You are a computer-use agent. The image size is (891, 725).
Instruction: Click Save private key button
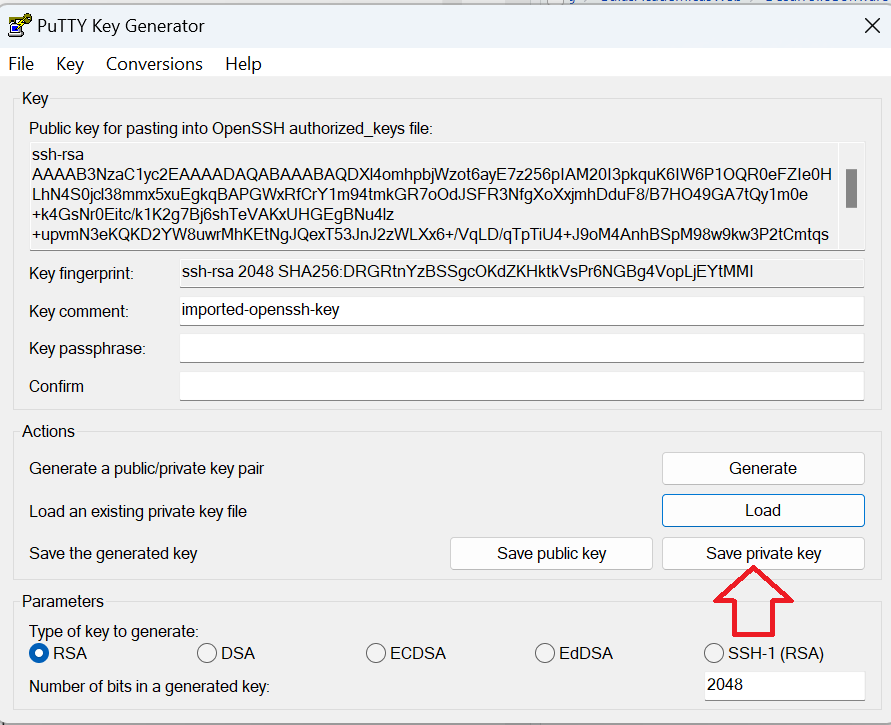point(763,553)
